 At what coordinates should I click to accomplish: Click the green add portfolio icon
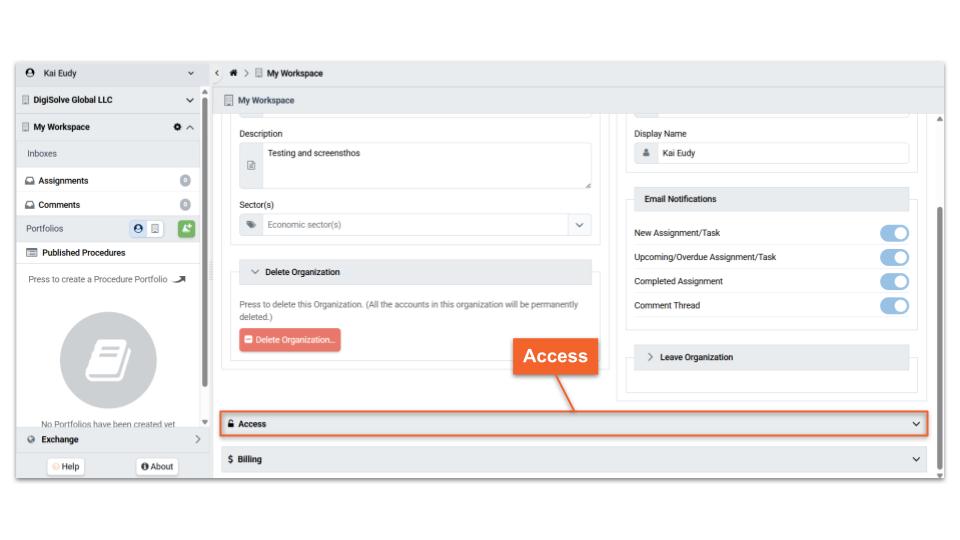pos(186,228)
